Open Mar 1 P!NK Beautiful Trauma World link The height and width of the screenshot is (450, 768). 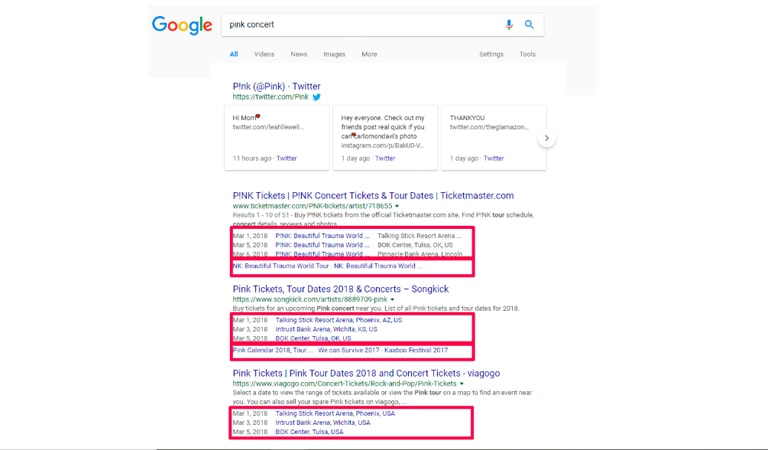322,236
